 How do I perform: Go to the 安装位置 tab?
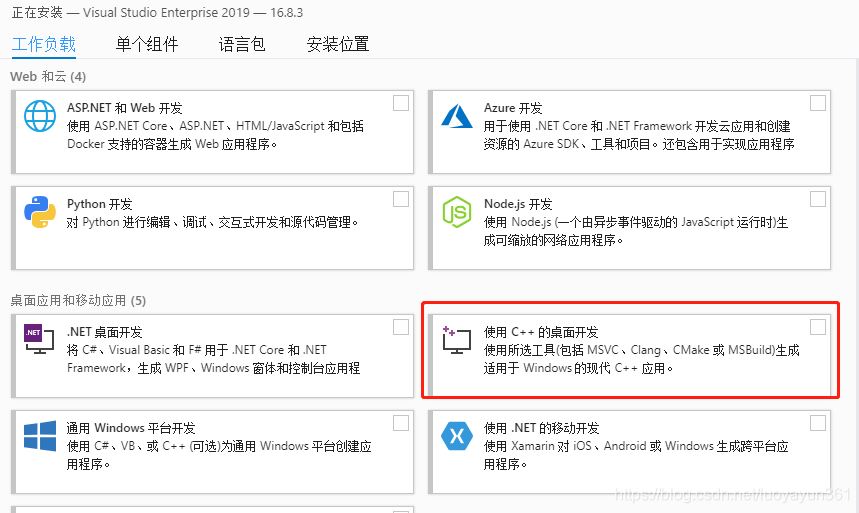[338, 44]
